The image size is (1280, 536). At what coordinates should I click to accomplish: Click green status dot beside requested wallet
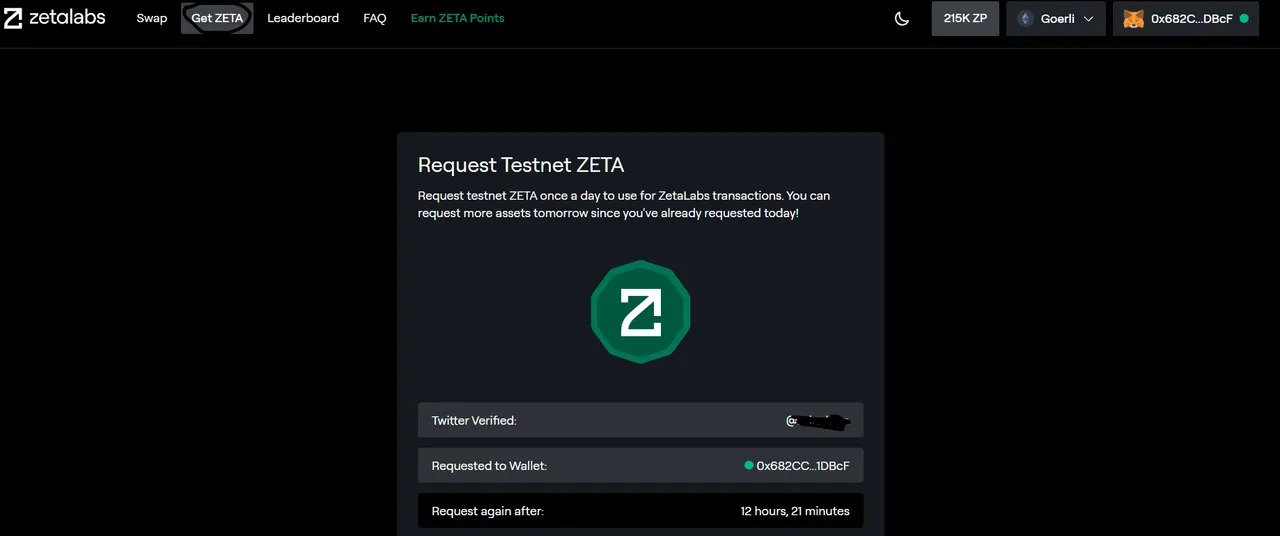749,465
